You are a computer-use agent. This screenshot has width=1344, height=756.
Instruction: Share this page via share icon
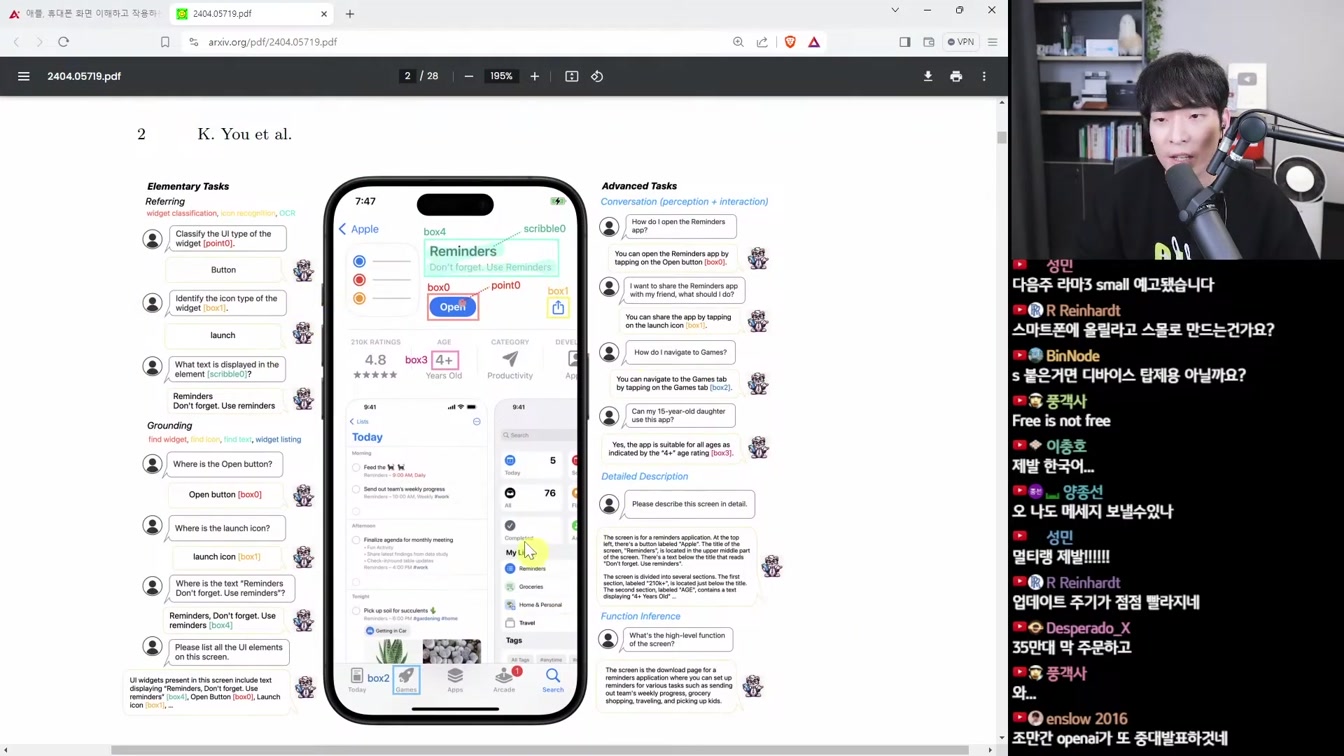pyautogui.click(x=762, y=42)
